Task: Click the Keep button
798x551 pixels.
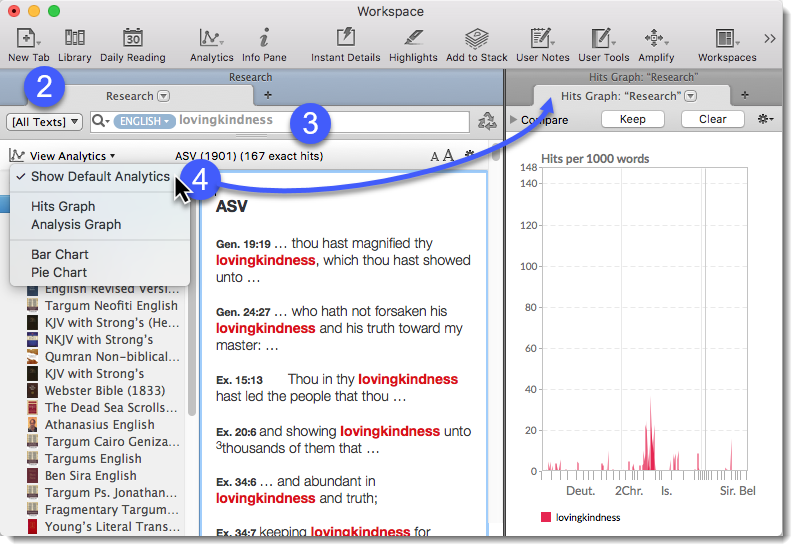Action: 632,119
